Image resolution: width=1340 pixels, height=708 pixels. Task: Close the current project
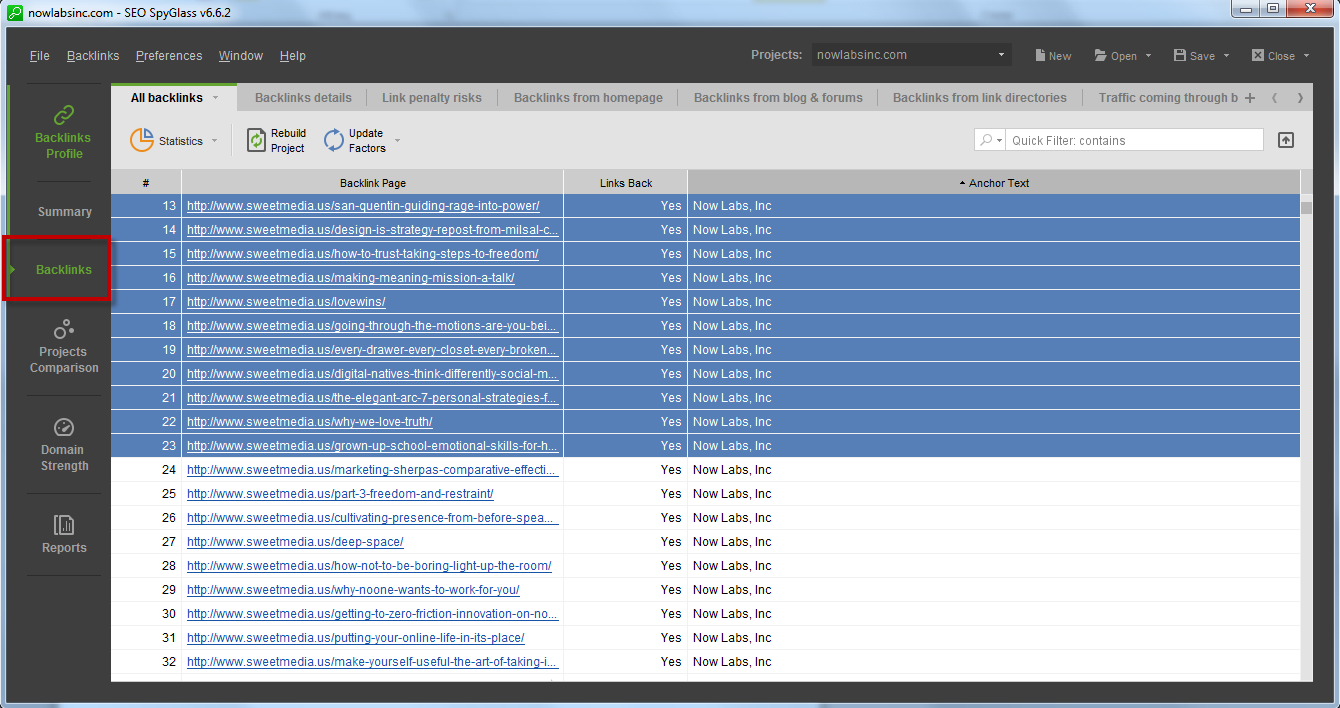[1273, 56]
